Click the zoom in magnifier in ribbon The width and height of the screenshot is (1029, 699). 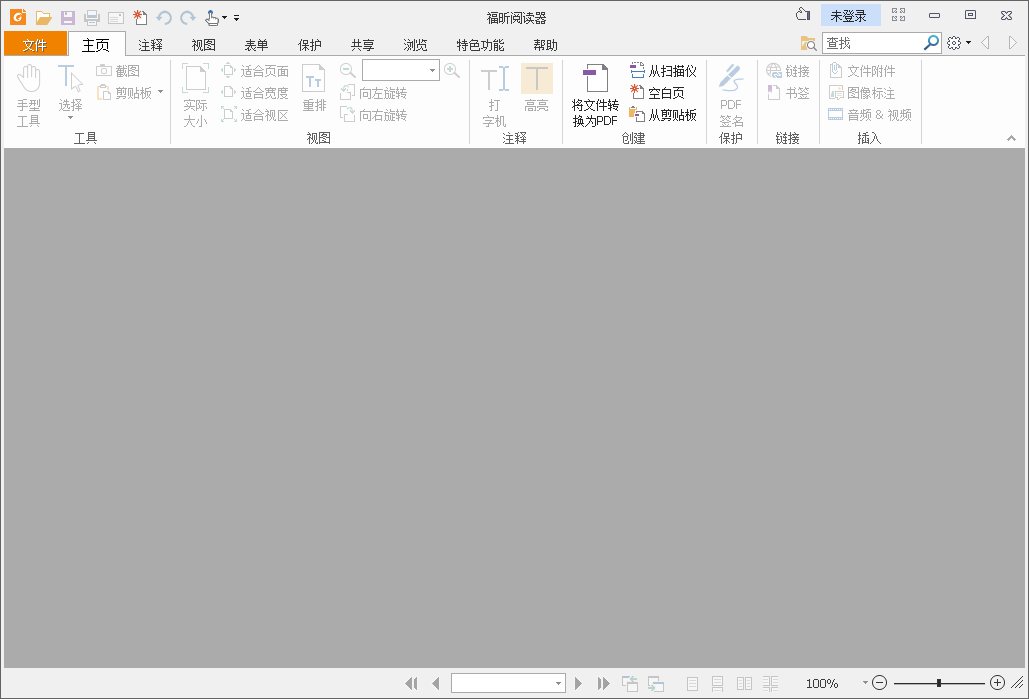coord(452,70)
